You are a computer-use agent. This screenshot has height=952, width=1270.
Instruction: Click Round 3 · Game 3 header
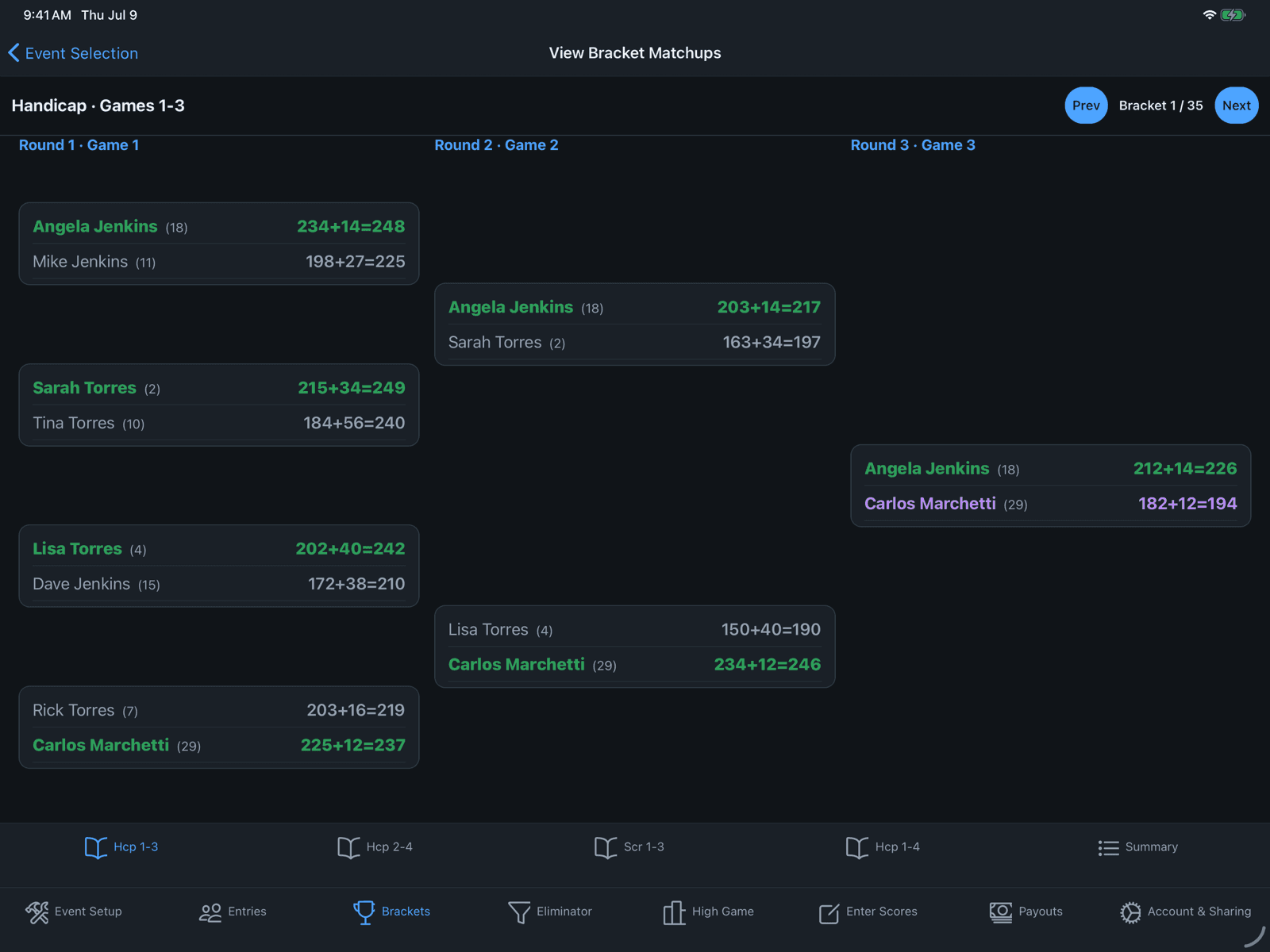[x=913, y=145]
